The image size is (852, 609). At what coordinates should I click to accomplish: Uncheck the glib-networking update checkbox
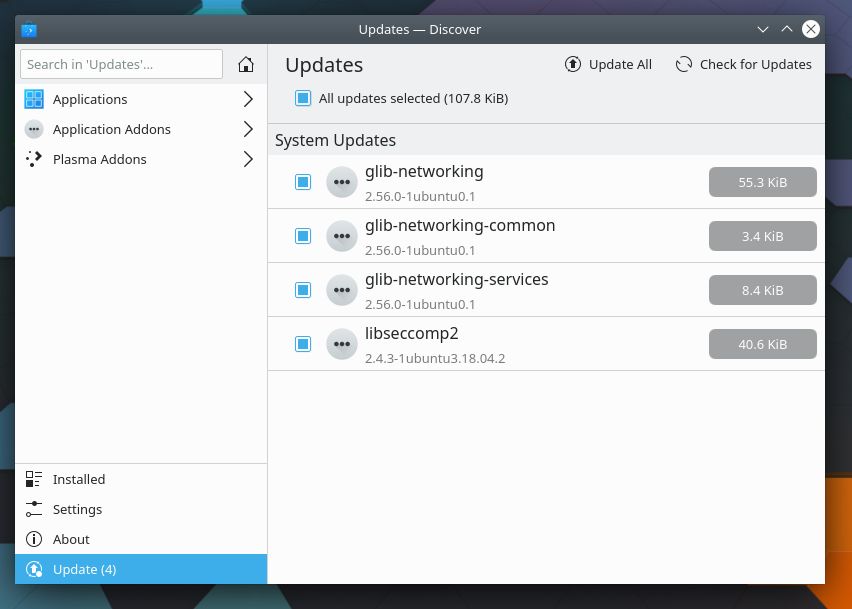[x=303, y=182]
